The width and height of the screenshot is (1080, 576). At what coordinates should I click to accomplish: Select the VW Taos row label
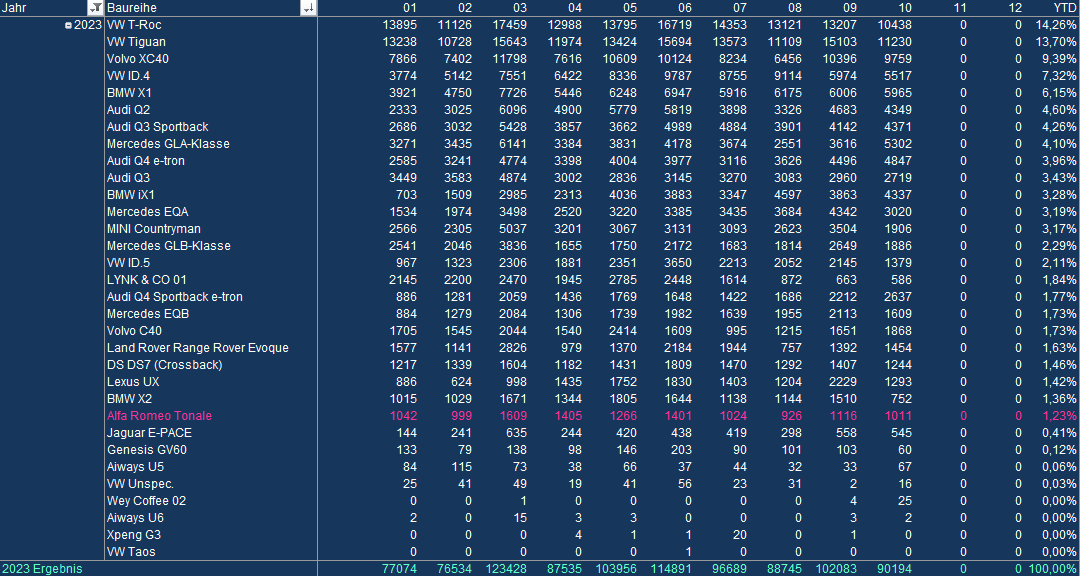pyautogui.click(x=131, y=552)
